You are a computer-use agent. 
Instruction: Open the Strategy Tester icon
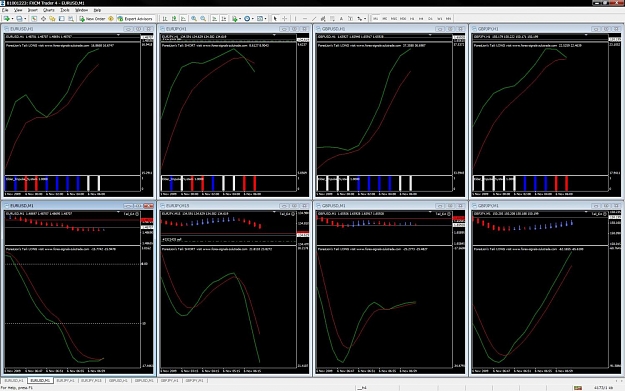tap(71, 18)
